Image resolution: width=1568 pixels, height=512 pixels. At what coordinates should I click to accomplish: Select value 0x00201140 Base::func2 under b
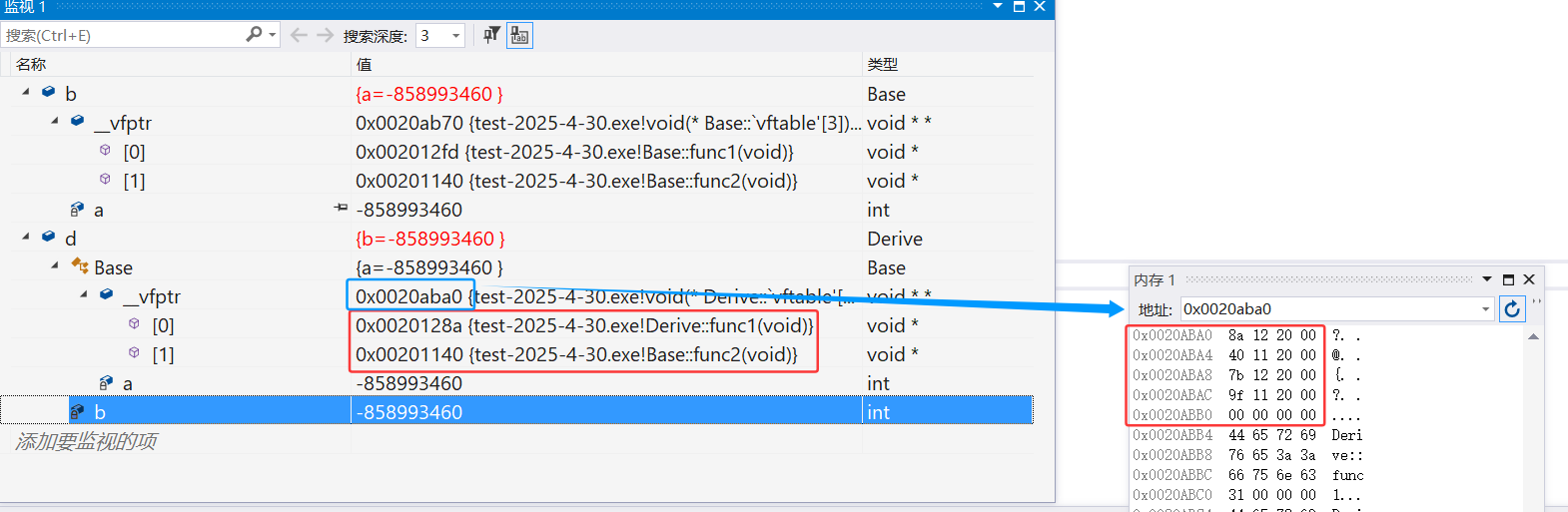577,181
